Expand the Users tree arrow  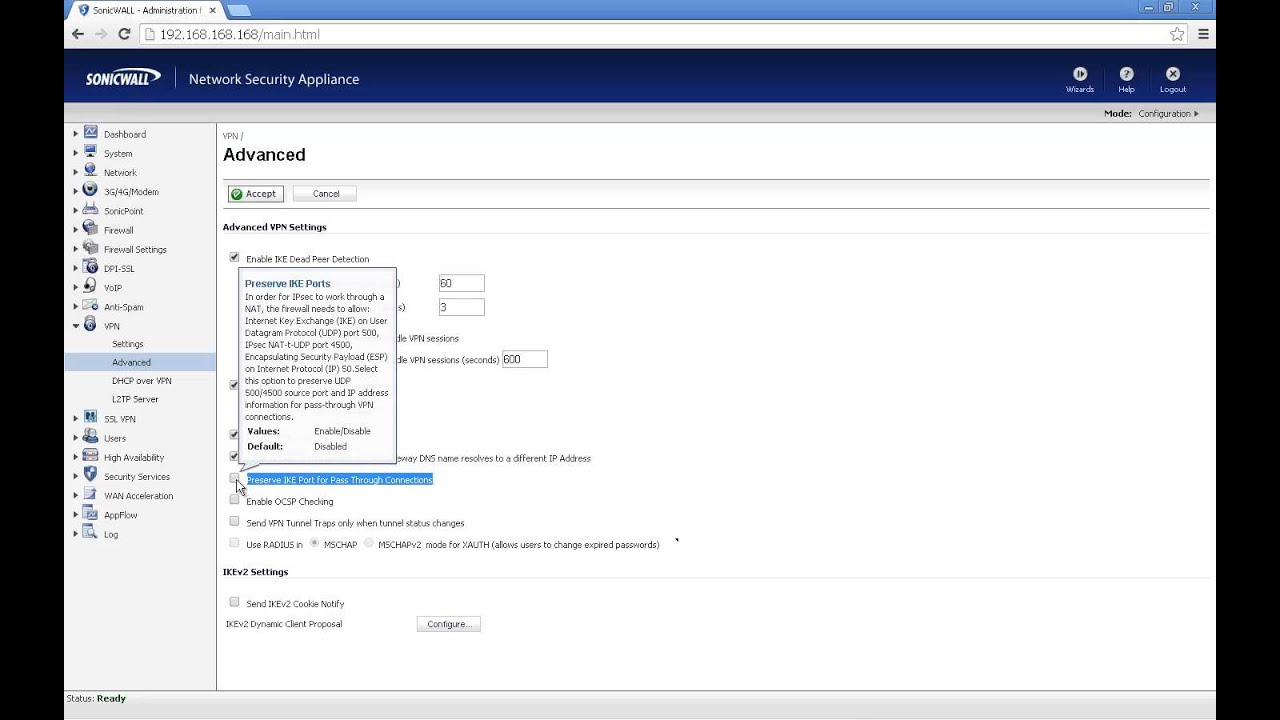point(75,438)
